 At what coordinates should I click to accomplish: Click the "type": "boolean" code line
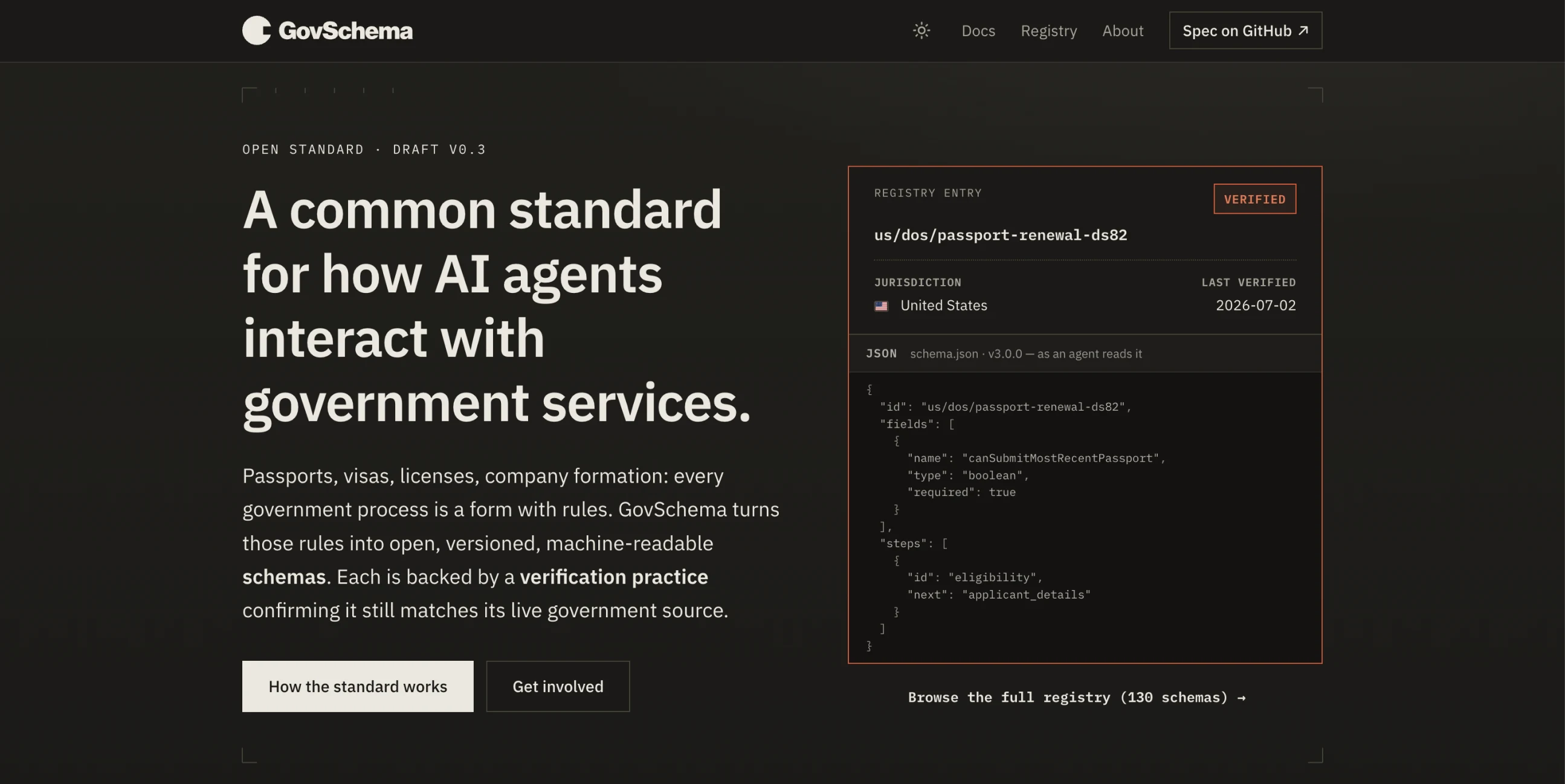tap(969, 475)
